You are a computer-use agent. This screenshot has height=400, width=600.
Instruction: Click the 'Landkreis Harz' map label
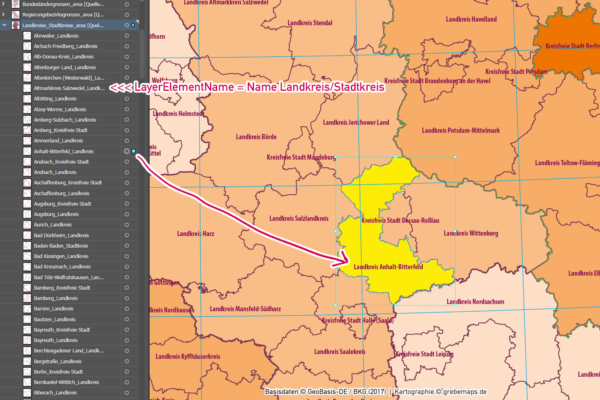(x=196, y=233)
